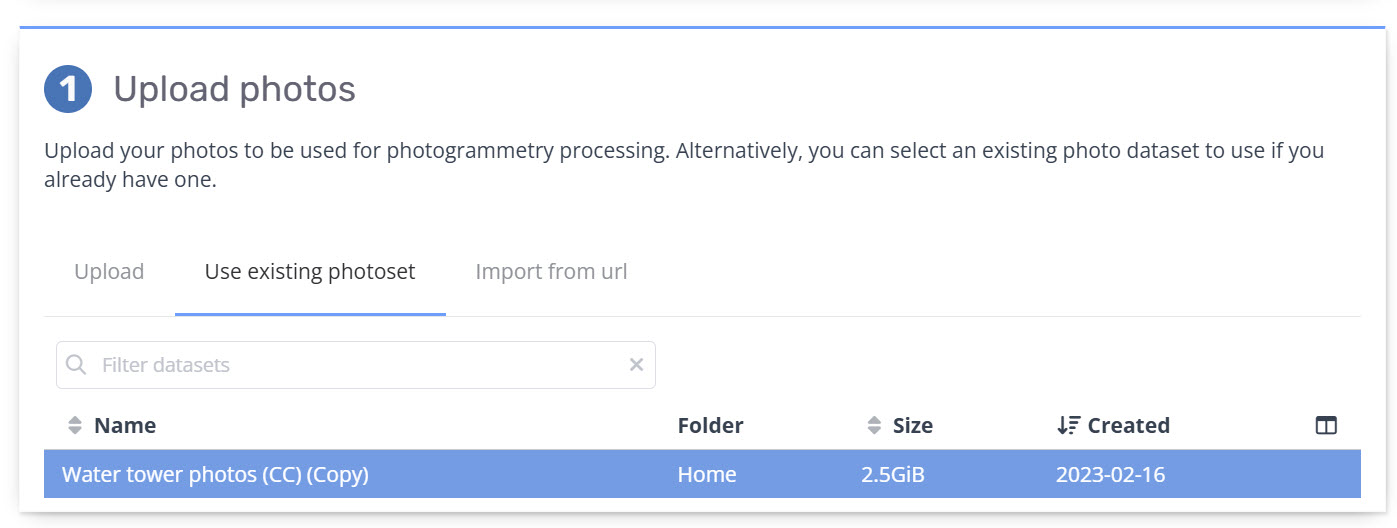Click the sort arrows beside Name
This screenshot has height=528, width=1397.
pyautogui.click(x=75, y=426)
